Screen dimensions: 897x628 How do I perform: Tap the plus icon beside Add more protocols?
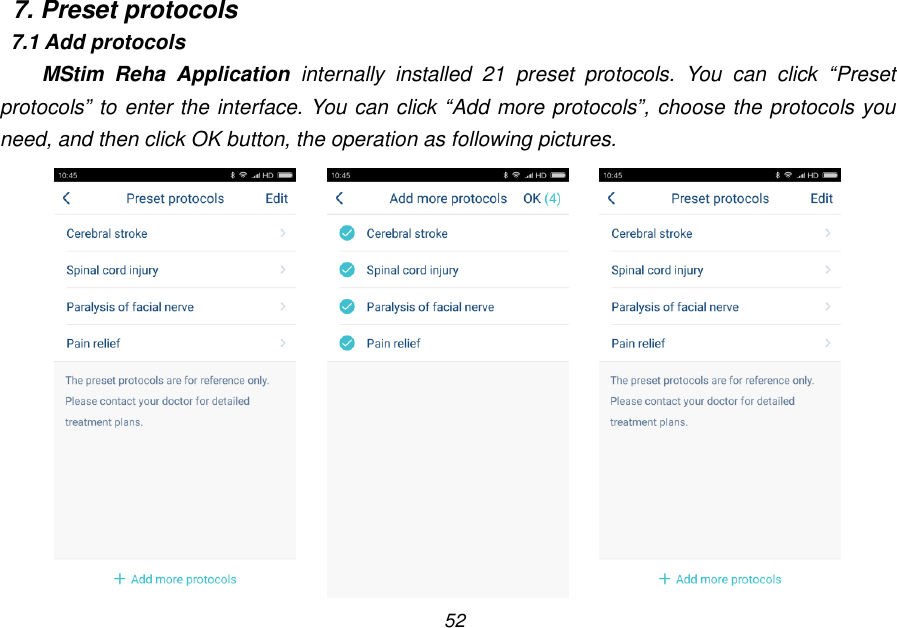coord(116,579)
